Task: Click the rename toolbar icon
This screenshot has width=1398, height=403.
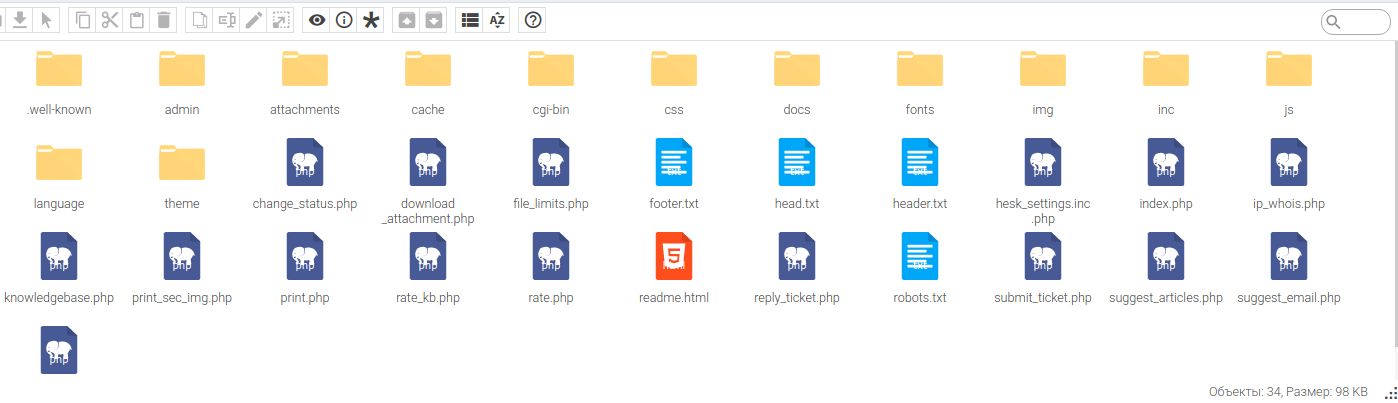Action: tap(227, 20)
